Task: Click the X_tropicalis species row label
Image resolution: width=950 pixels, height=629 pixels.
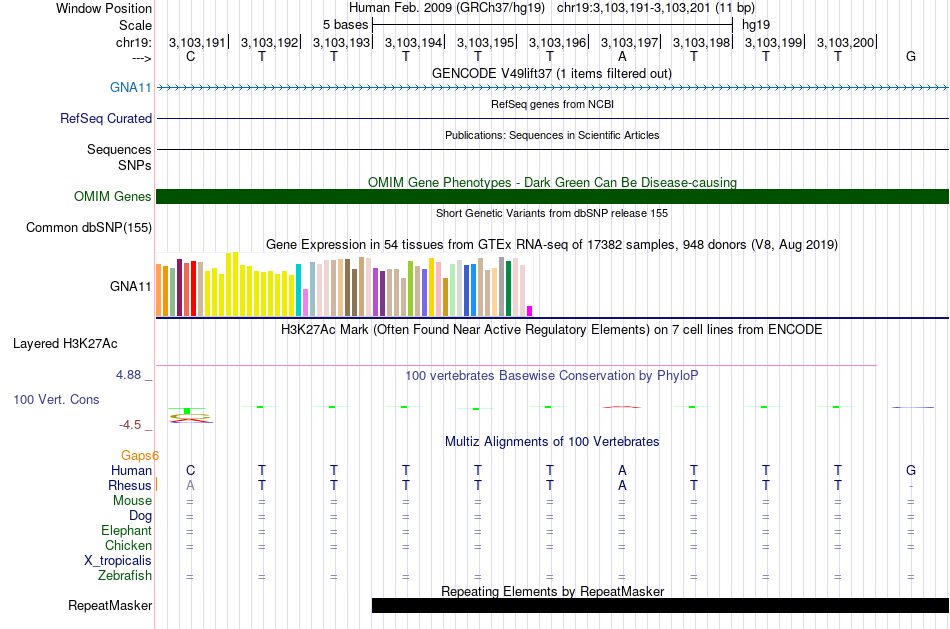Action: [118, 561]
